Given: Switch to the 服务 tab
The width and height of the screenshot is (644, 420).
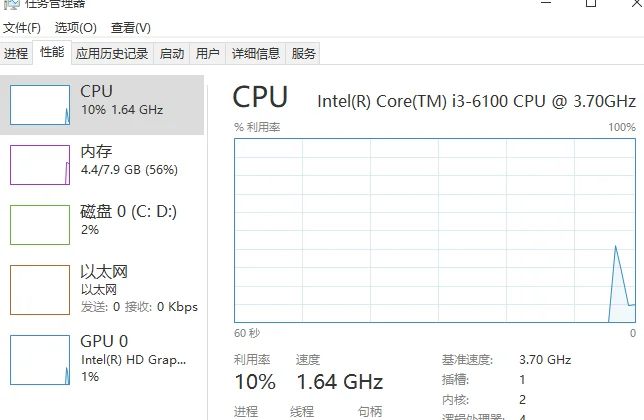Looking at the screenshot, I should click(304, 54).
